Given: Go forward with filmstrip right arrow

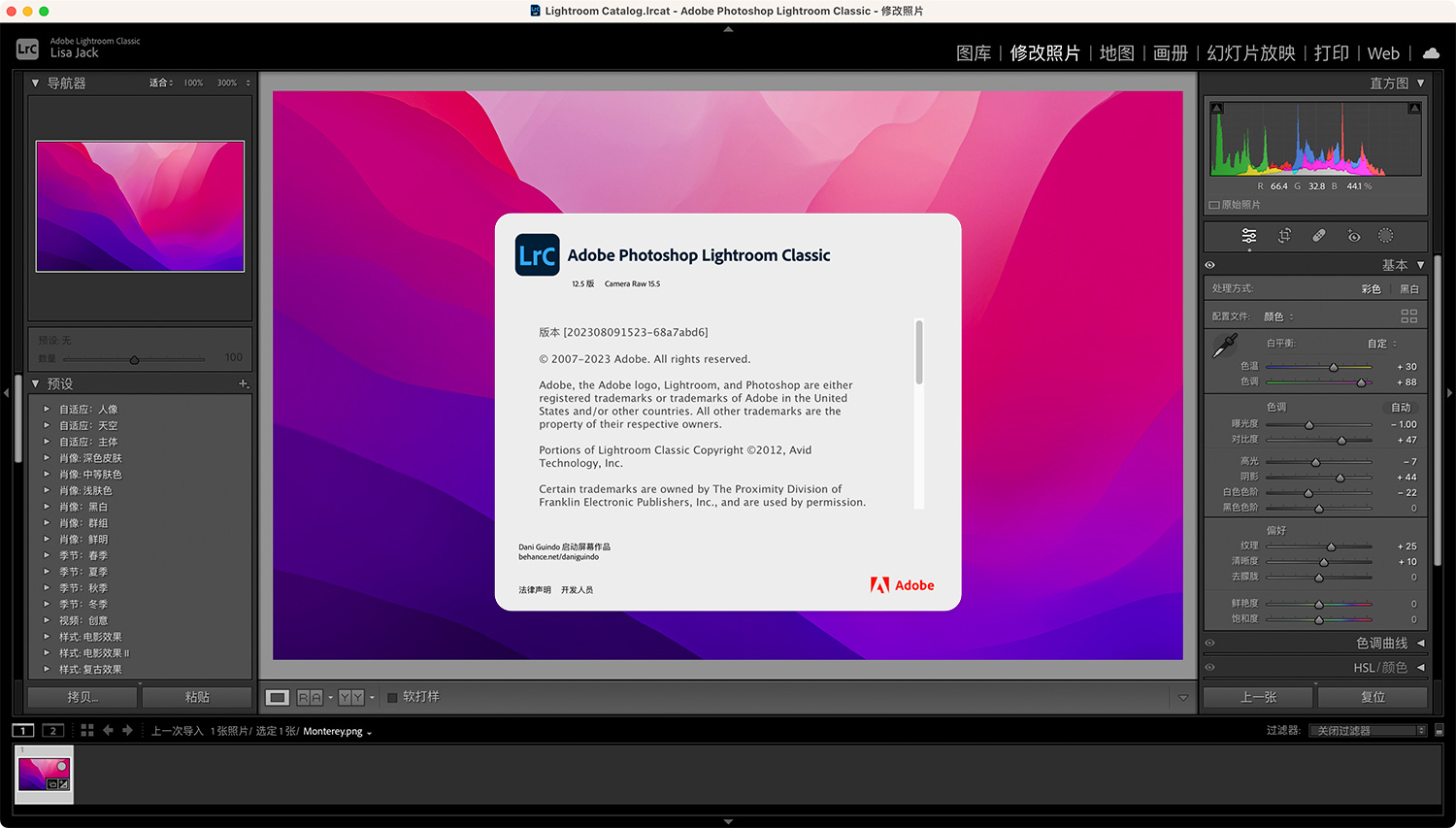Looking at the screenshot, I should 127,730.
